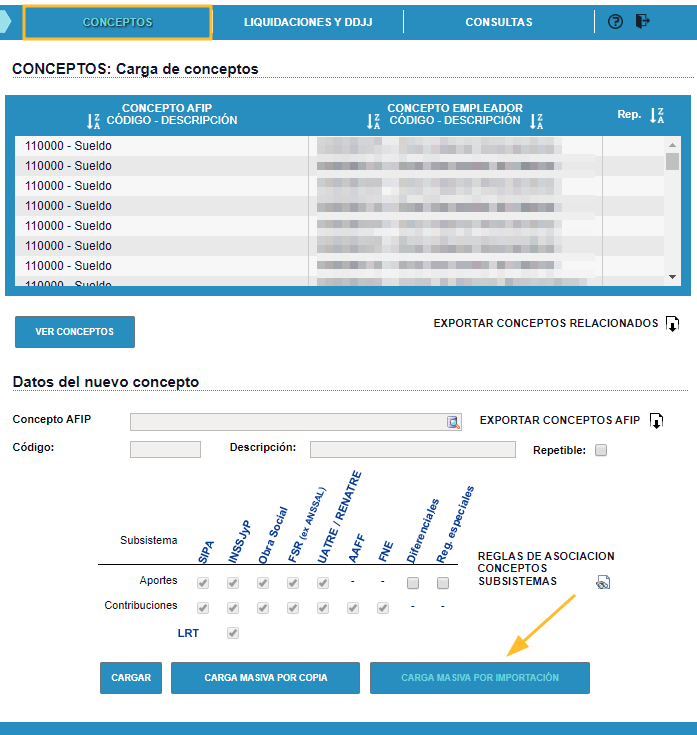Click the Descripción input field

coord(413,450)
